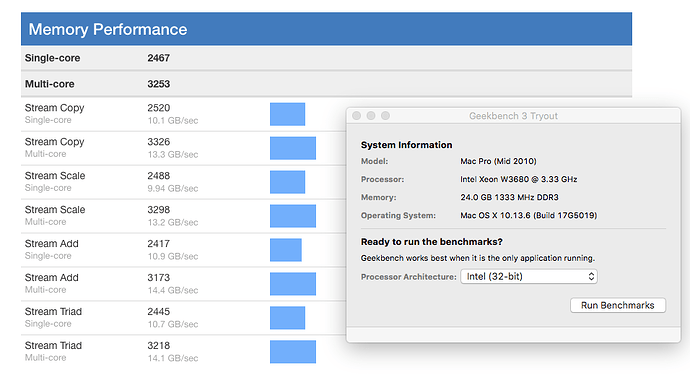
Task: Click the 14.1 GB/sec value
Action: (x=172, y=358)
